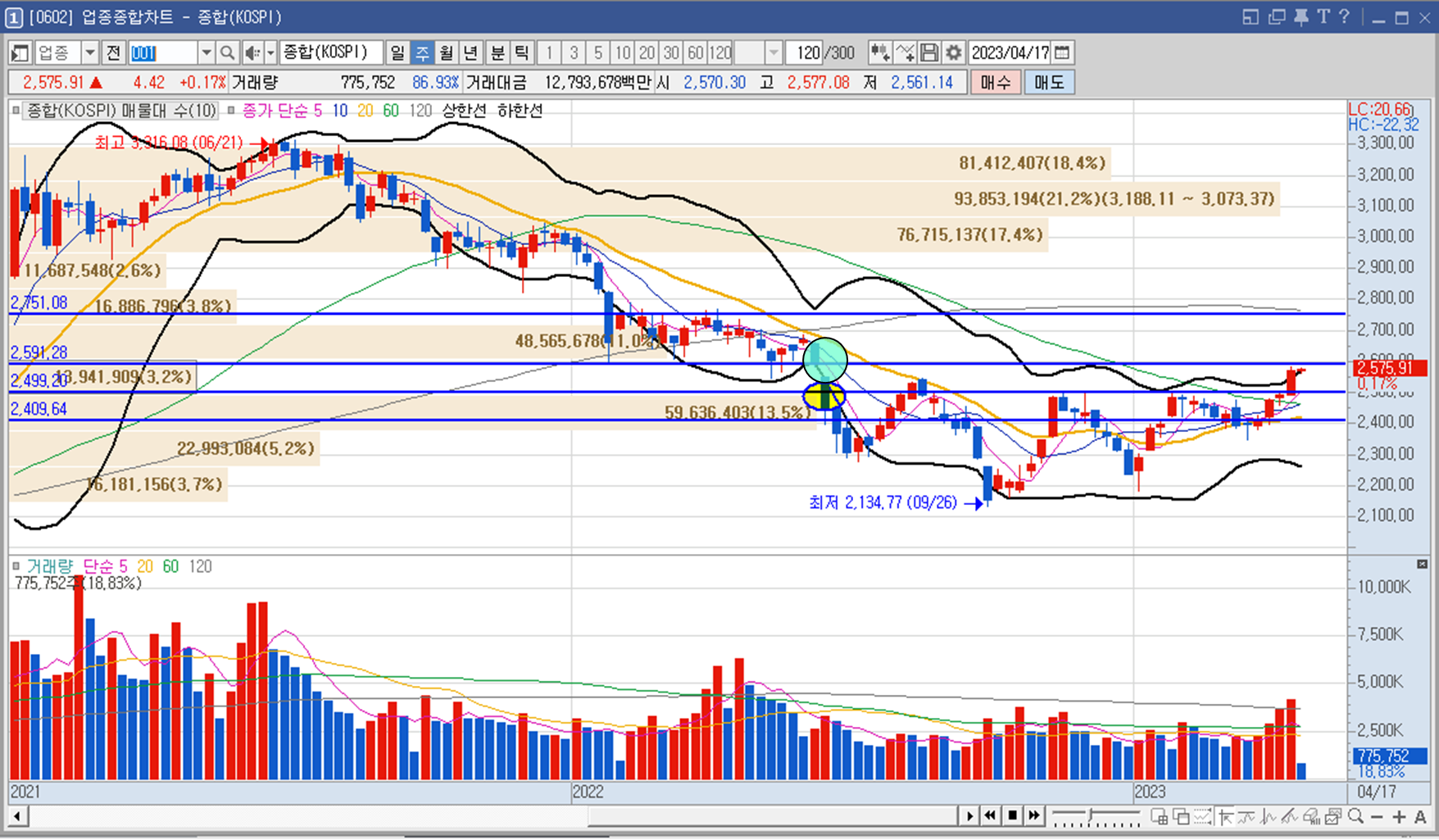Click the index code 001 input field
The height and width of the screenshot is (840, 1439).
pos(162,53)
